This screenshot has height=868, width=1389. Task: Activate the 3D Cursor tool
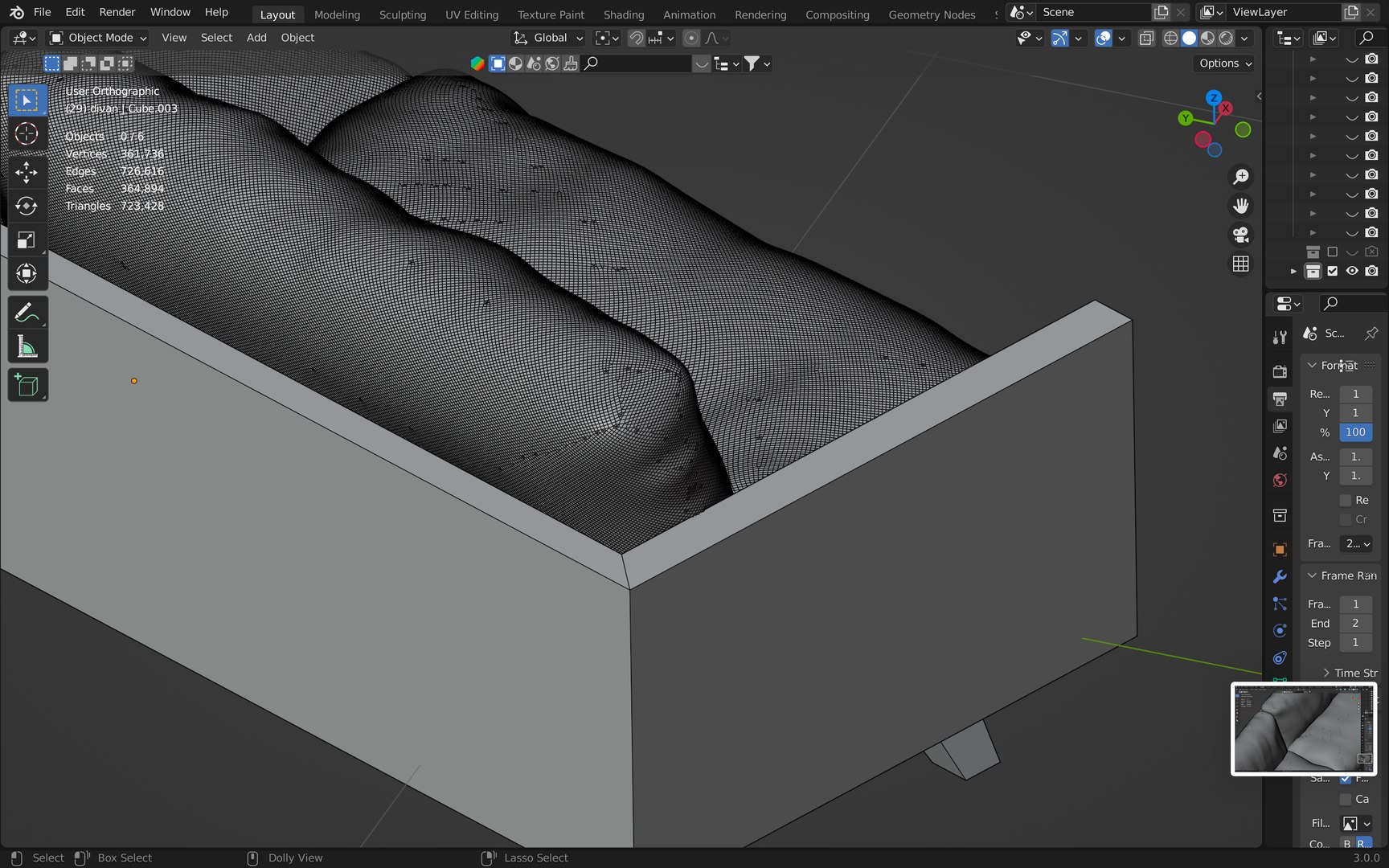(x=27, y=134)
